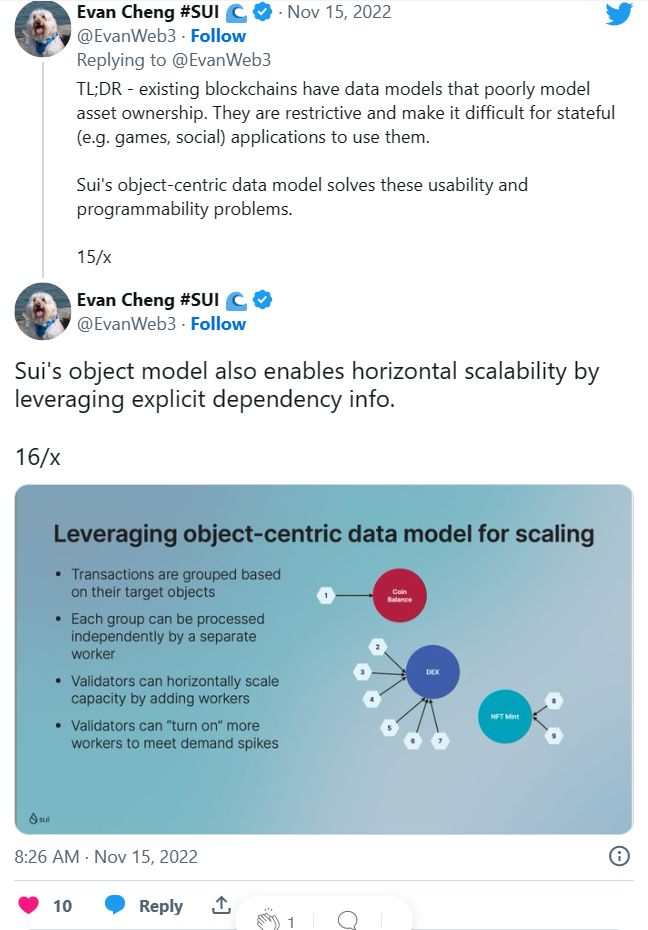Viewport: 648px width, 930px height.
Task: Open the scaling slide image
Action: pos(324,659)
